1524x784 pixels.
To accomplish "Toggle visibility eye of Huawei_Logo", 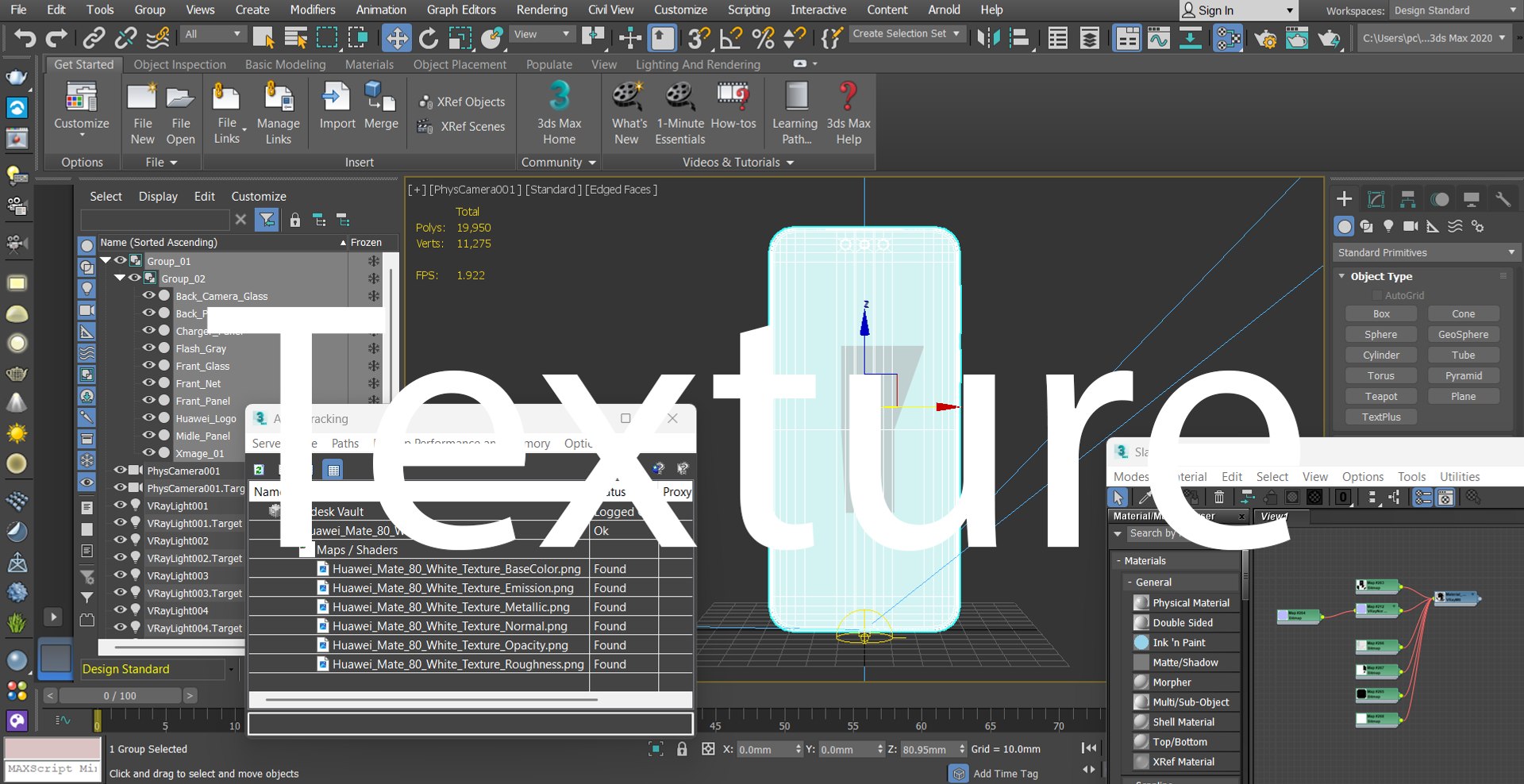I will tap(148, 417).
